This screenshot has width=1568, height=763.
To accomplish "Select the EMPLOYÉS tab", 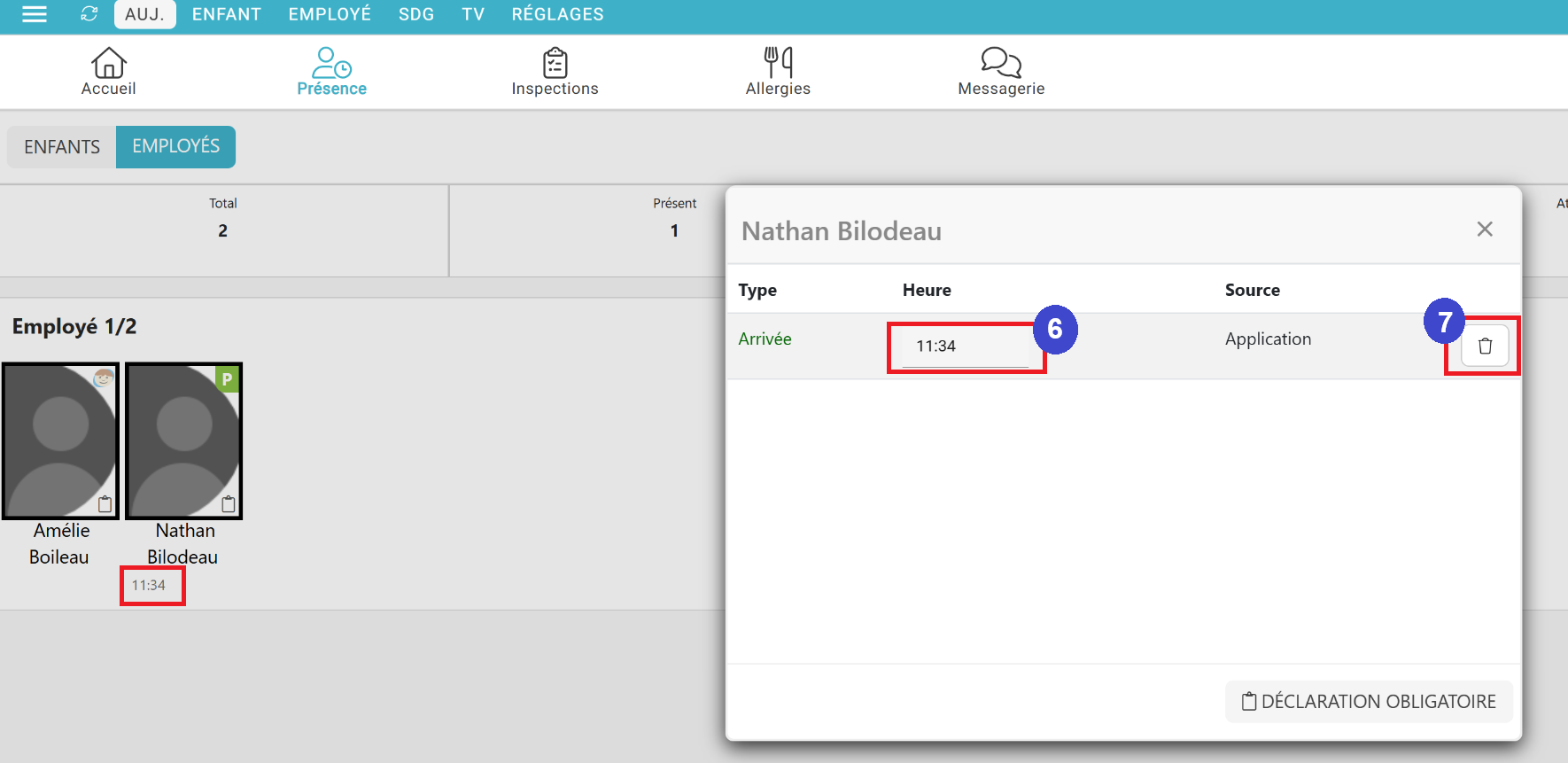I will (175, 146).
